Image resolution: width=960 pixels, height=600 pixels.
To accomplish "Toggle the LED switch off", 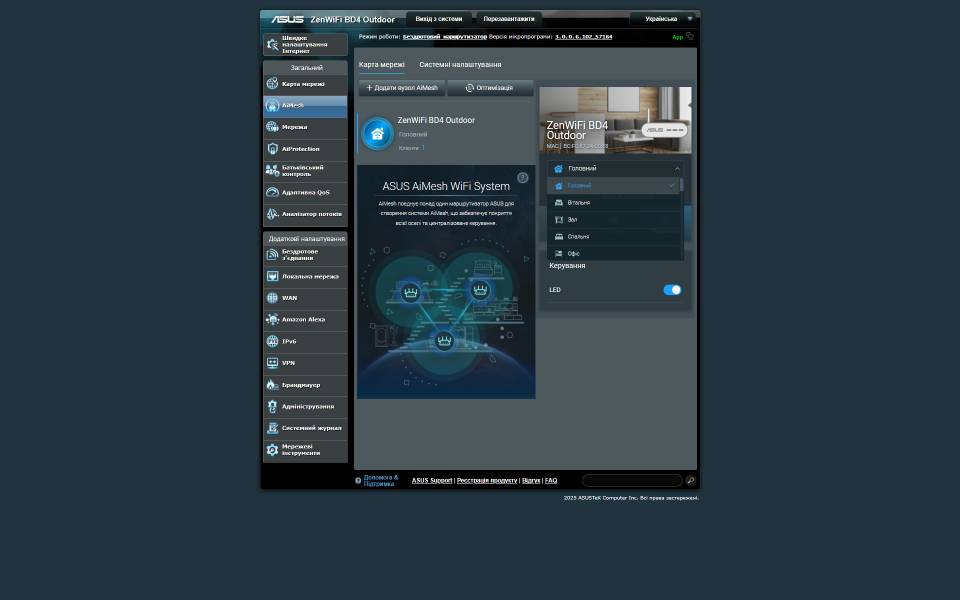I will 672,290.
